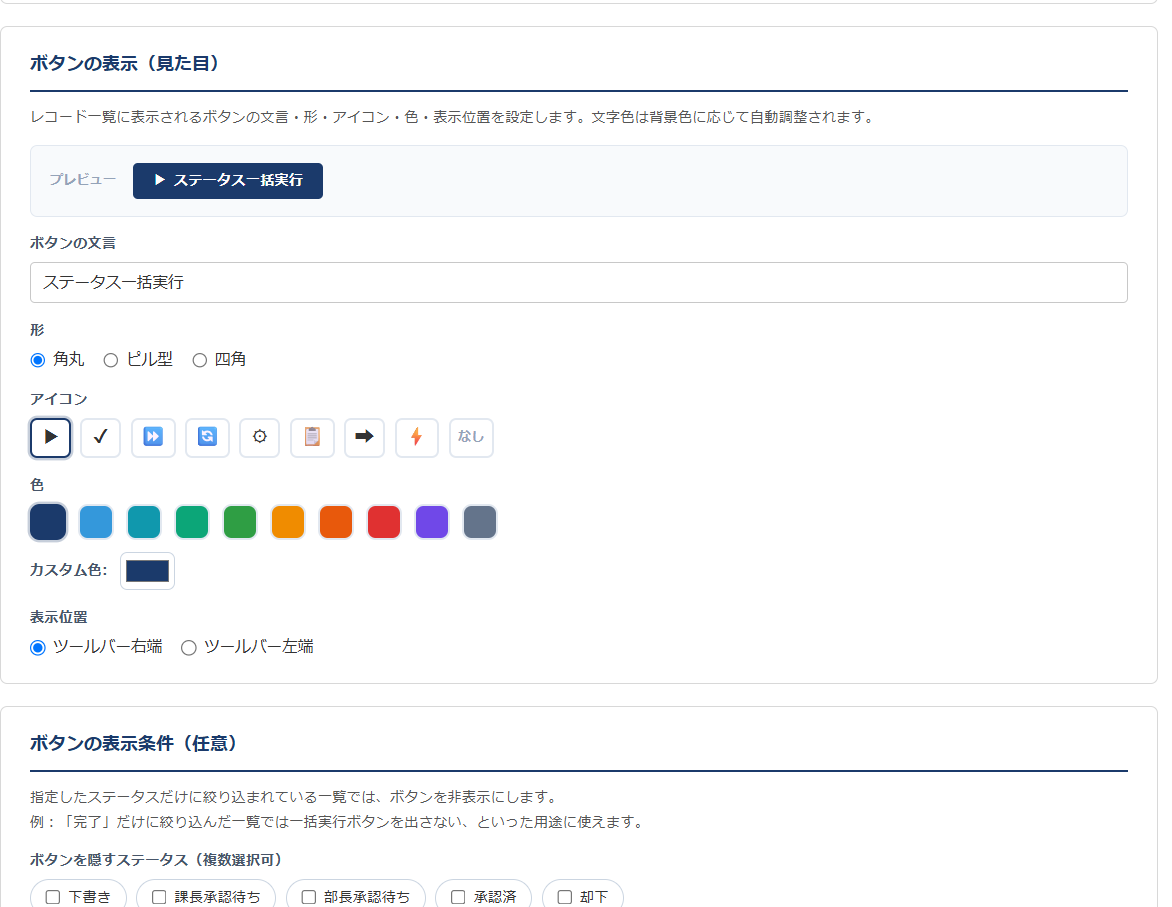Screen dimensions: 1172x907
Task: Select the refresh arrows icon option
Action: tap(207, 437)
